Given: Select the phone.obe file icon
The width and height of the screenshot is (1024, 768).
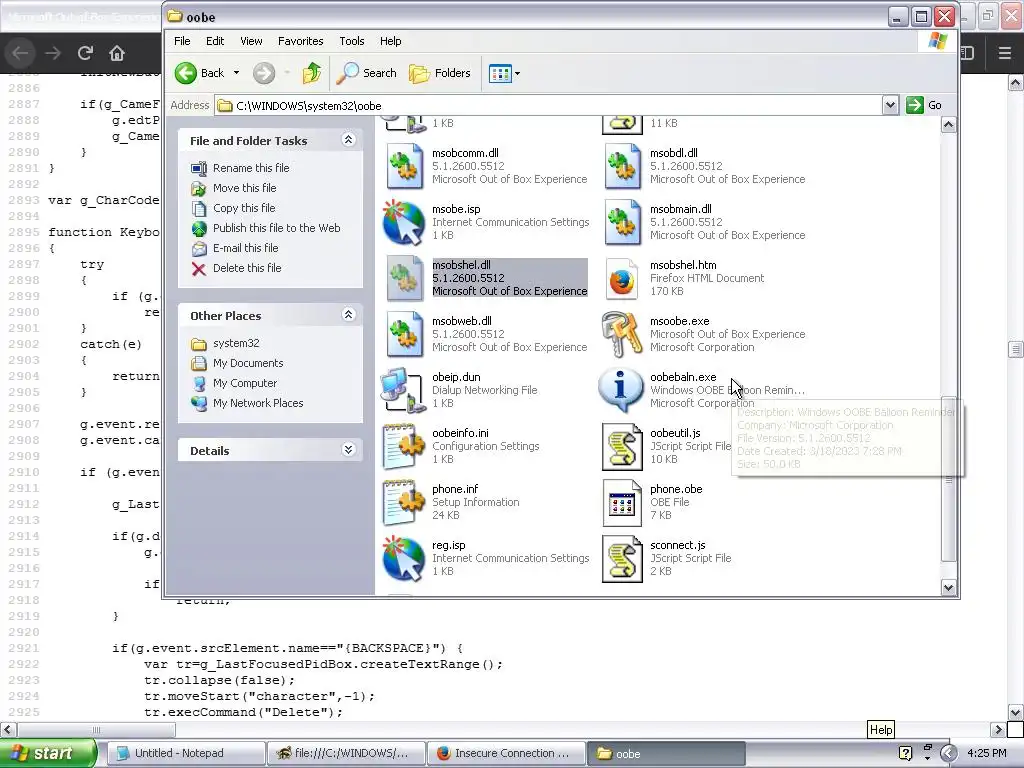Looking at the screenshot, I should 622,503.
